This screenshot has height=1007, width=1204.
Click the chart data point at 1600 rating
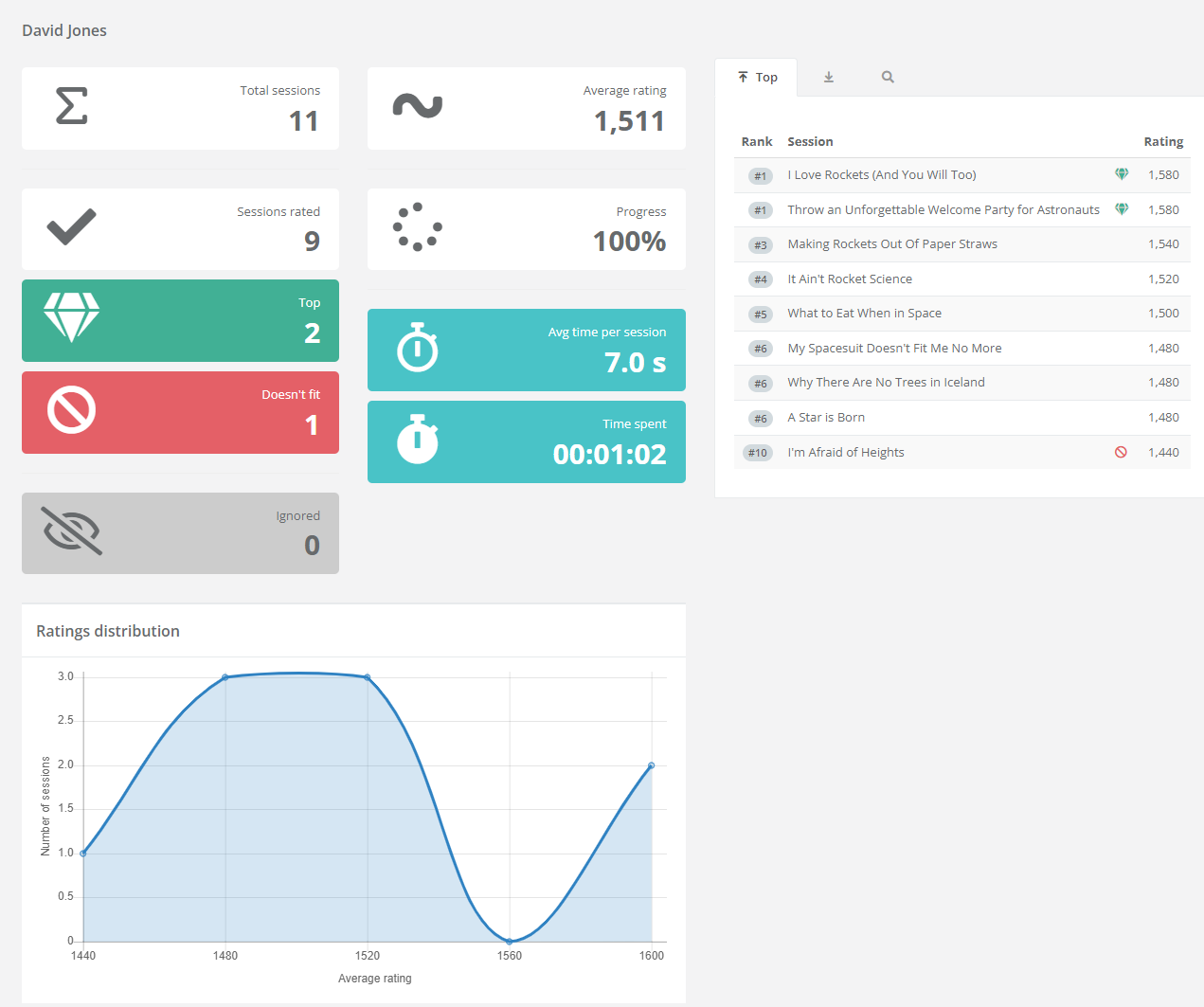[652, 765]
